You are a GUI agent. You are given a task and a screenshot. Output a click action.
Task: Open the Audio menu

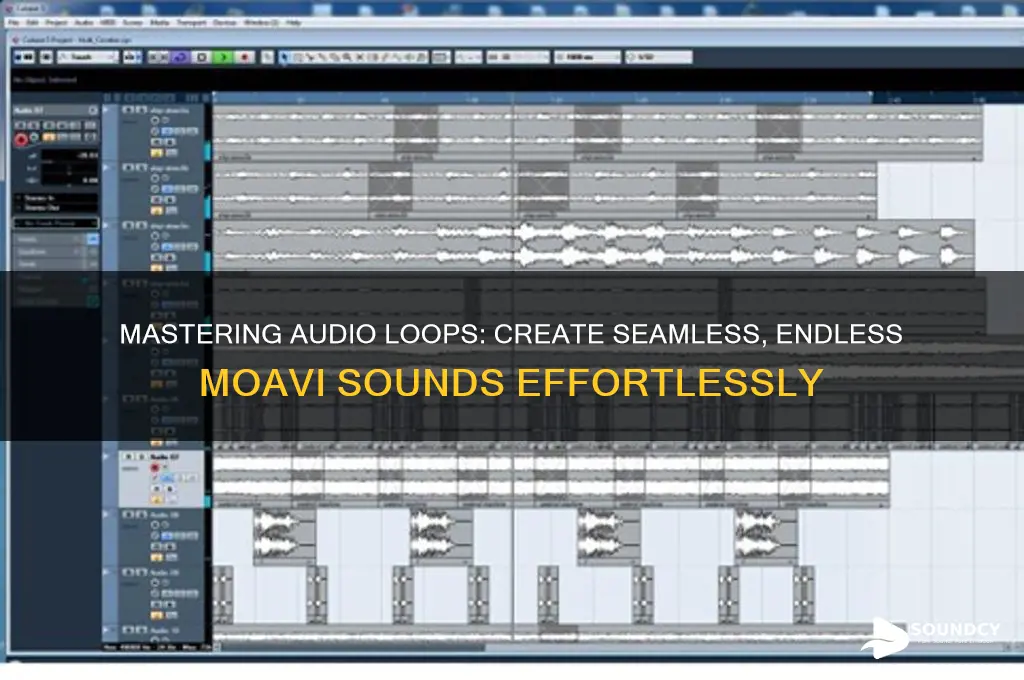[x=84, y=23]
